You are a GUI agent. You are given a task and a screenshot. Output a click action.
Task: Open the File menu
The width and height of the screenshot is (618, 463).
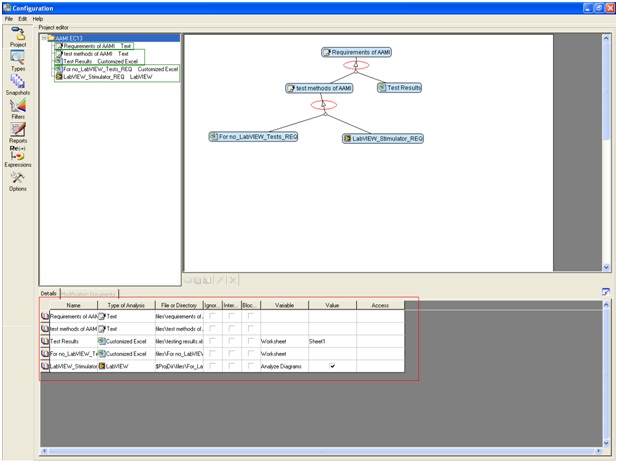(x=8, y=19)
